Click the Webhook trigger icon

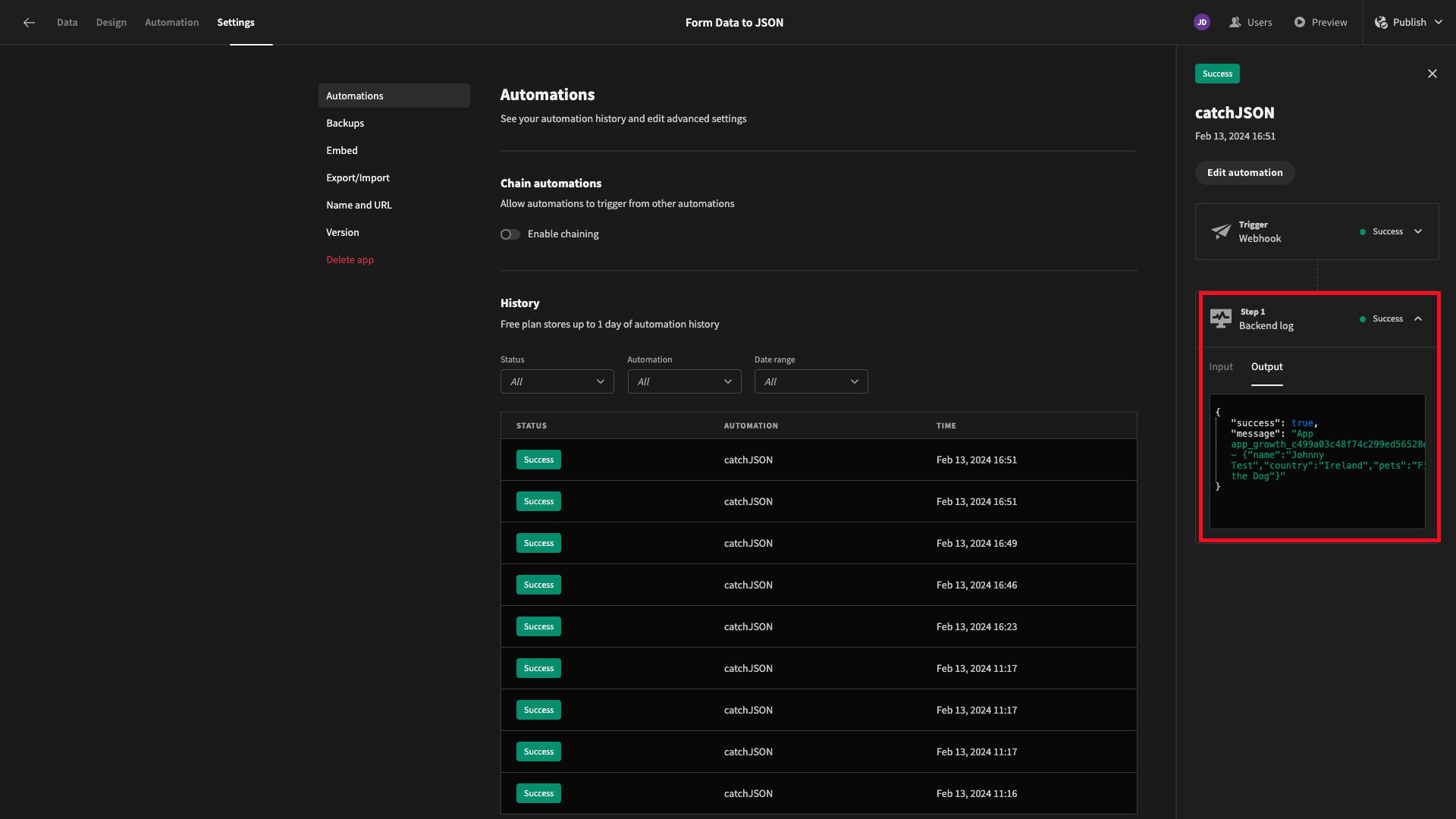point(1221,231)
